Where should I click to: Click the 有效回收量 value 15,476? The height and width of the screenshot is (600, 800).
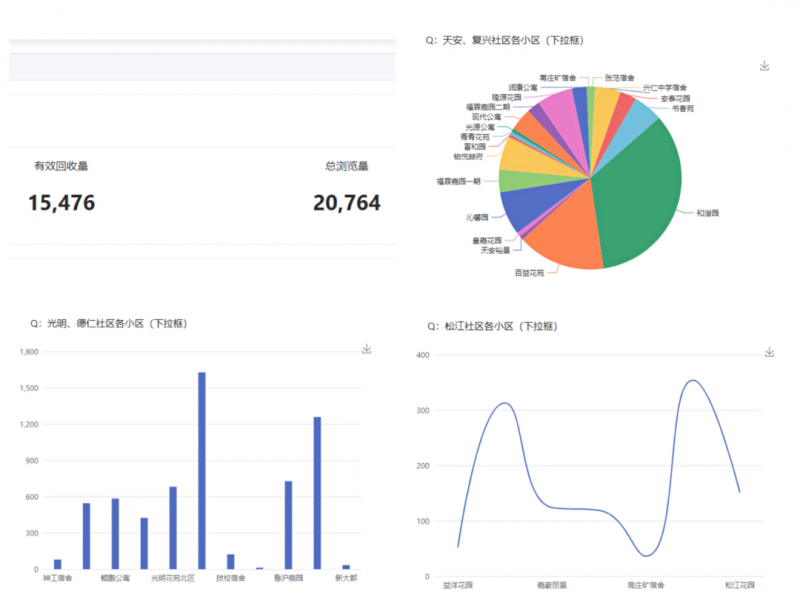[x=62, y=203]
